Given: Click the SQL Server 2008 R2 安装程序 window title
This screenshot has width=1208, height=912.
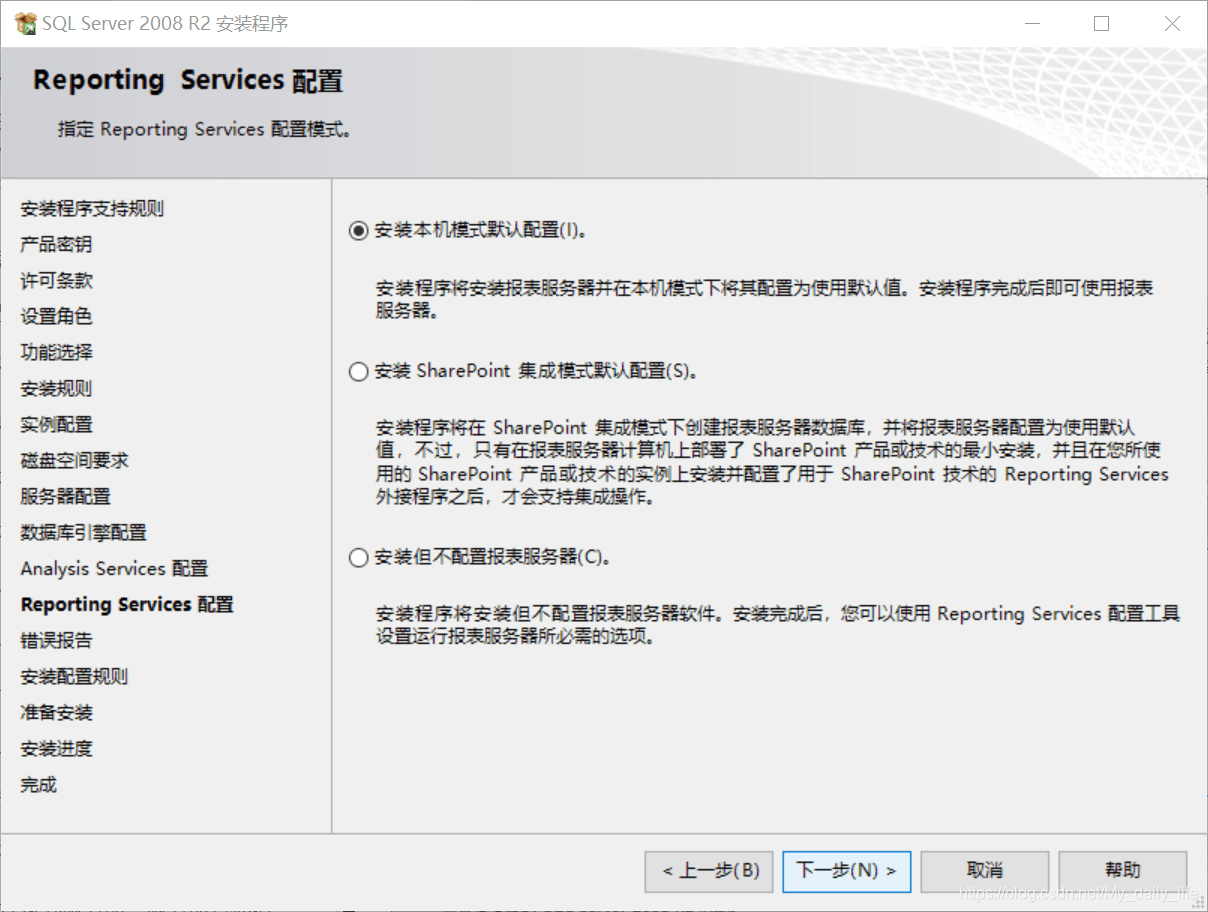Looking at the screenshot, I should [165, 24].
